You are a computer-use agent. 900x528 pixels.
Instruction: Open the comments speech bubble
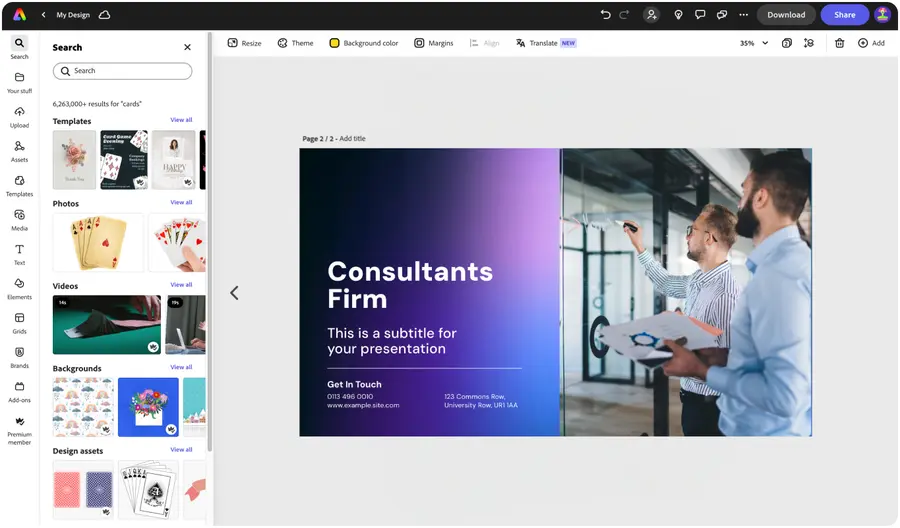(x=700, y=15)
